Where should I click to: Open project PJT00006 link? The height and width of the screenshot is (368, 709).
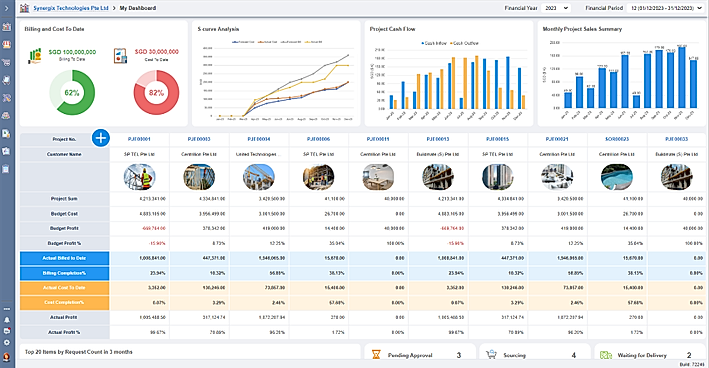click(318, 139)
